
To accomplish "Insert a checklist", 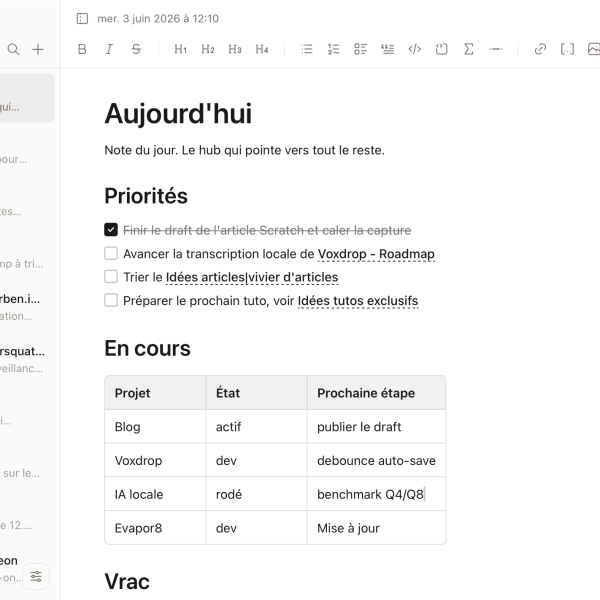I will [360, 49].
